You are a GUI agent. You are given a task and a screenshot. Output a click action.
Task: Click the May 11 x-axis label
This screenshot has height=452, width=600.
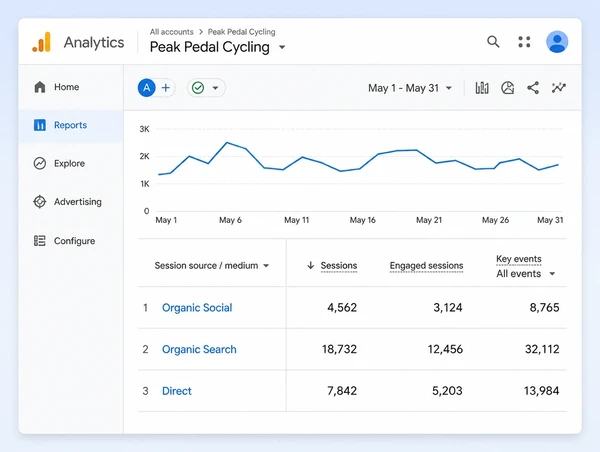click(296, 220)
